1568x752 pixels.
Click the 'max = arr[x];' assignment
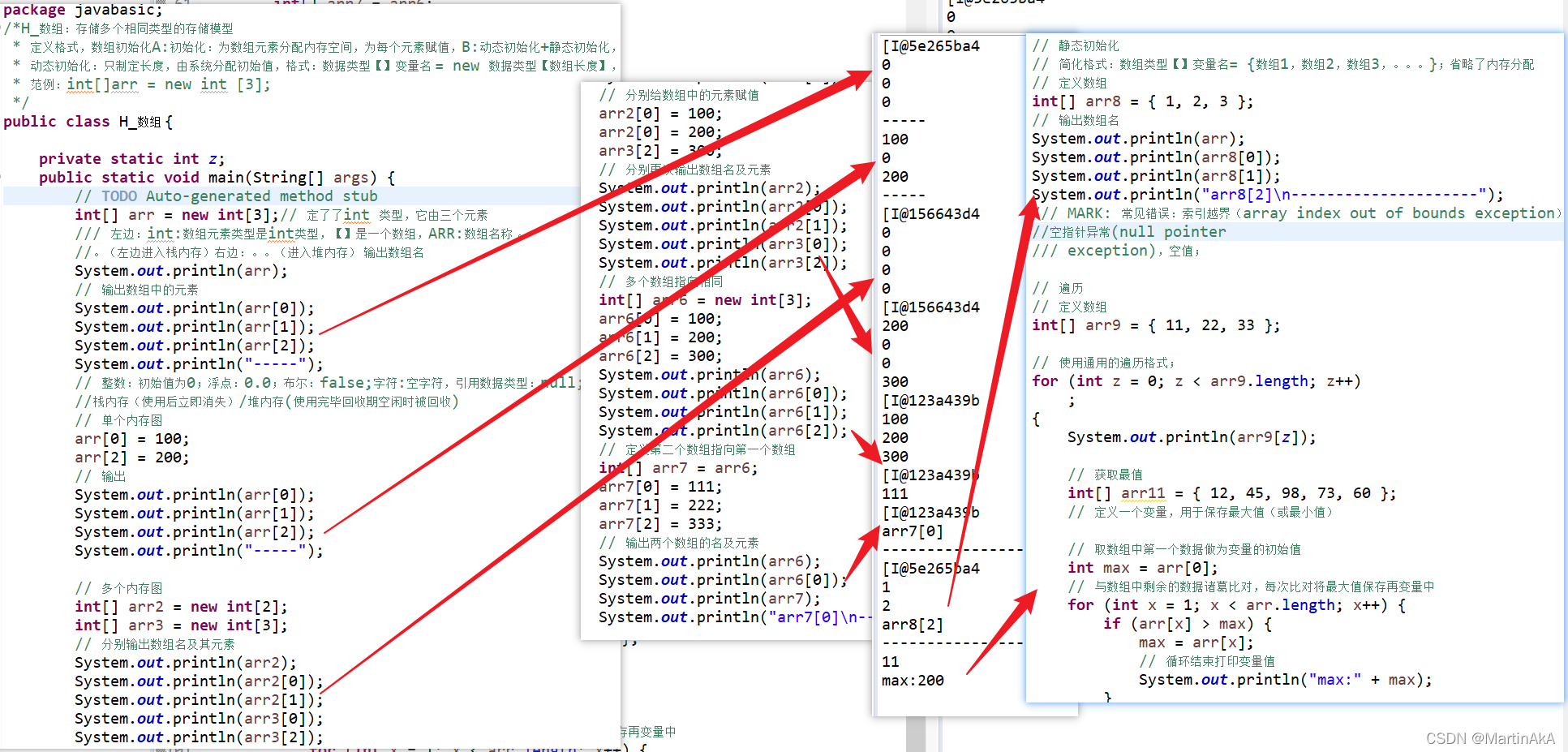point(1196,642)
